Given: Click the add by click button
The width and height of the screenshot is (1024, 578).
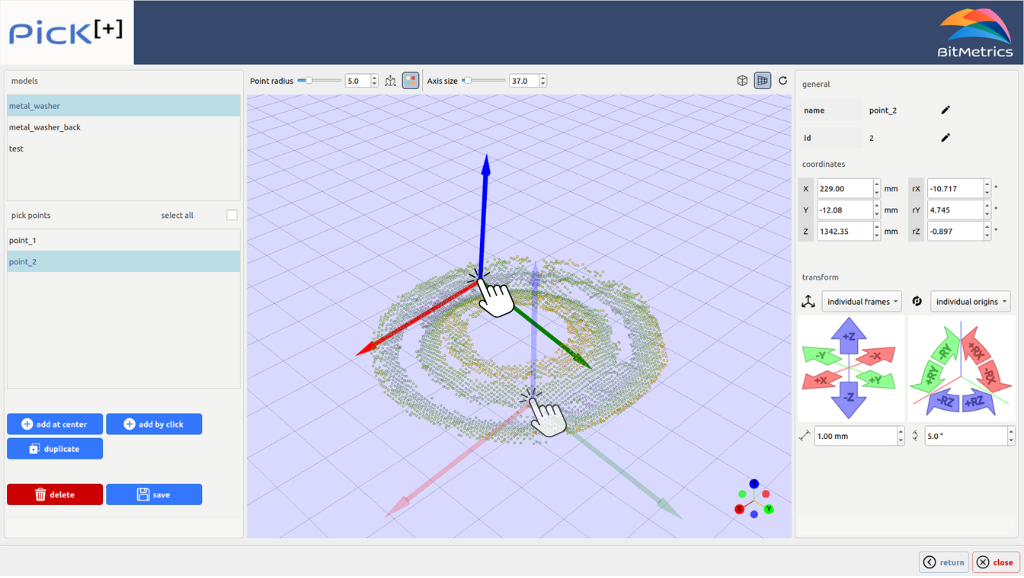Looking at the screenshot, I should [x=154, y=425].
